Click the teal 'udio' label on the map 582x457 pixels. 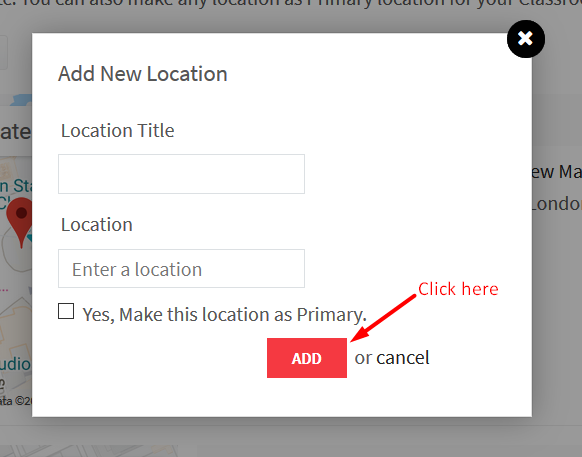[16, 364]
